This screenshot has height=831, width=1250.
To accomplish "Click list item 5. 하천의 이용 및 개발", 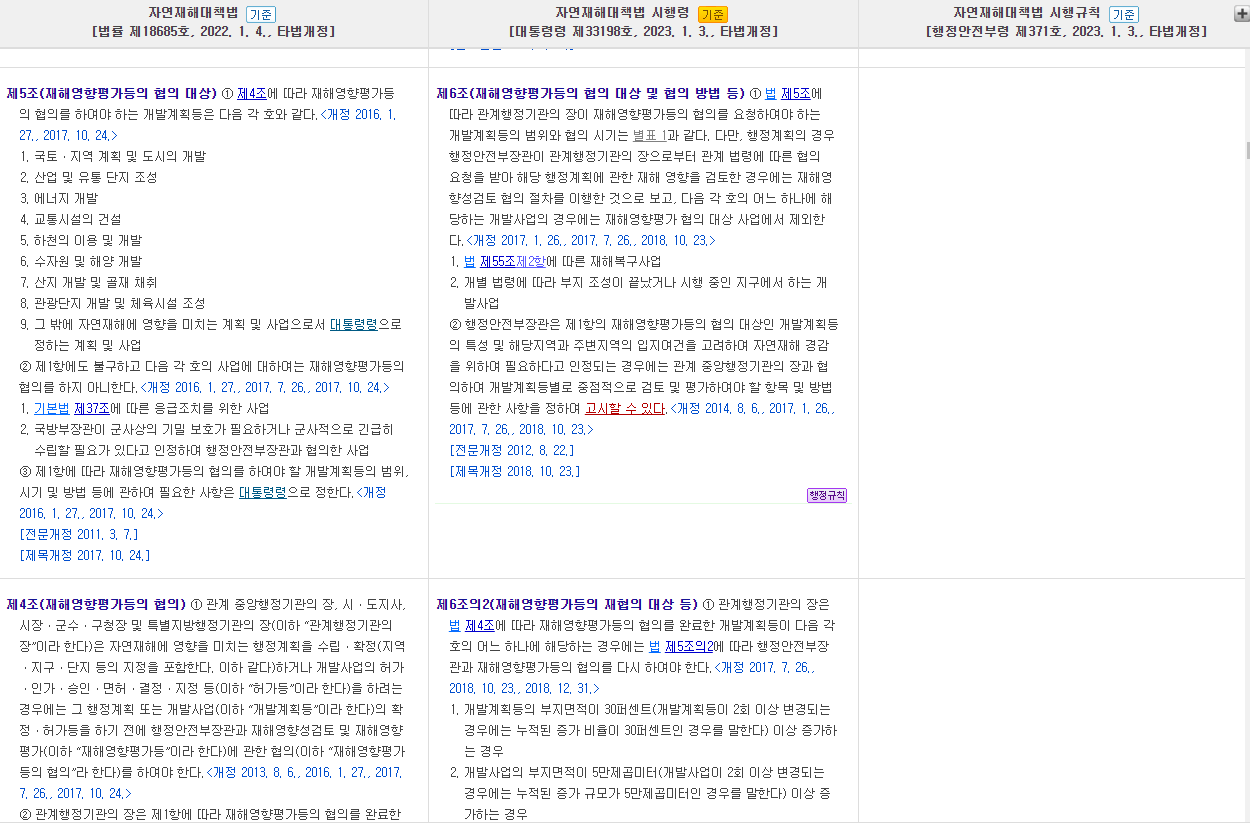I will [81, 240].
